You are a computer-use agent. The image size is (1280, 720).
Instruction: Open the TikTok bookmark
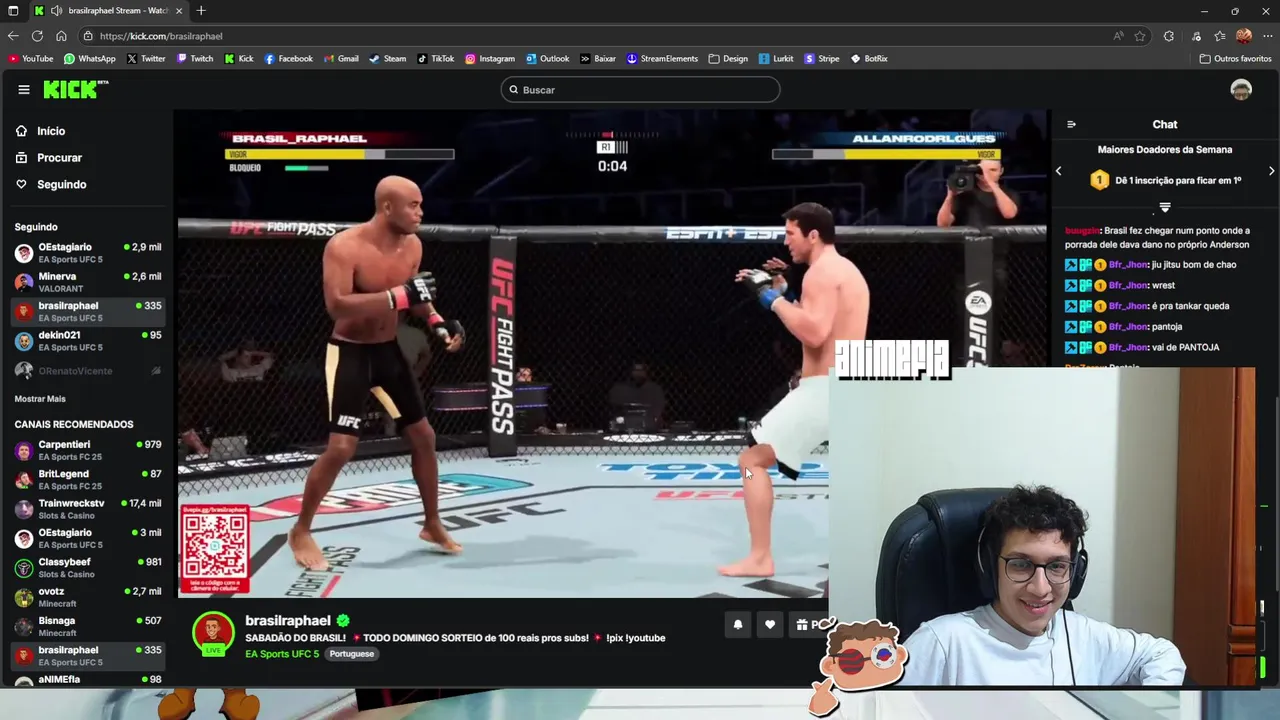436,59
